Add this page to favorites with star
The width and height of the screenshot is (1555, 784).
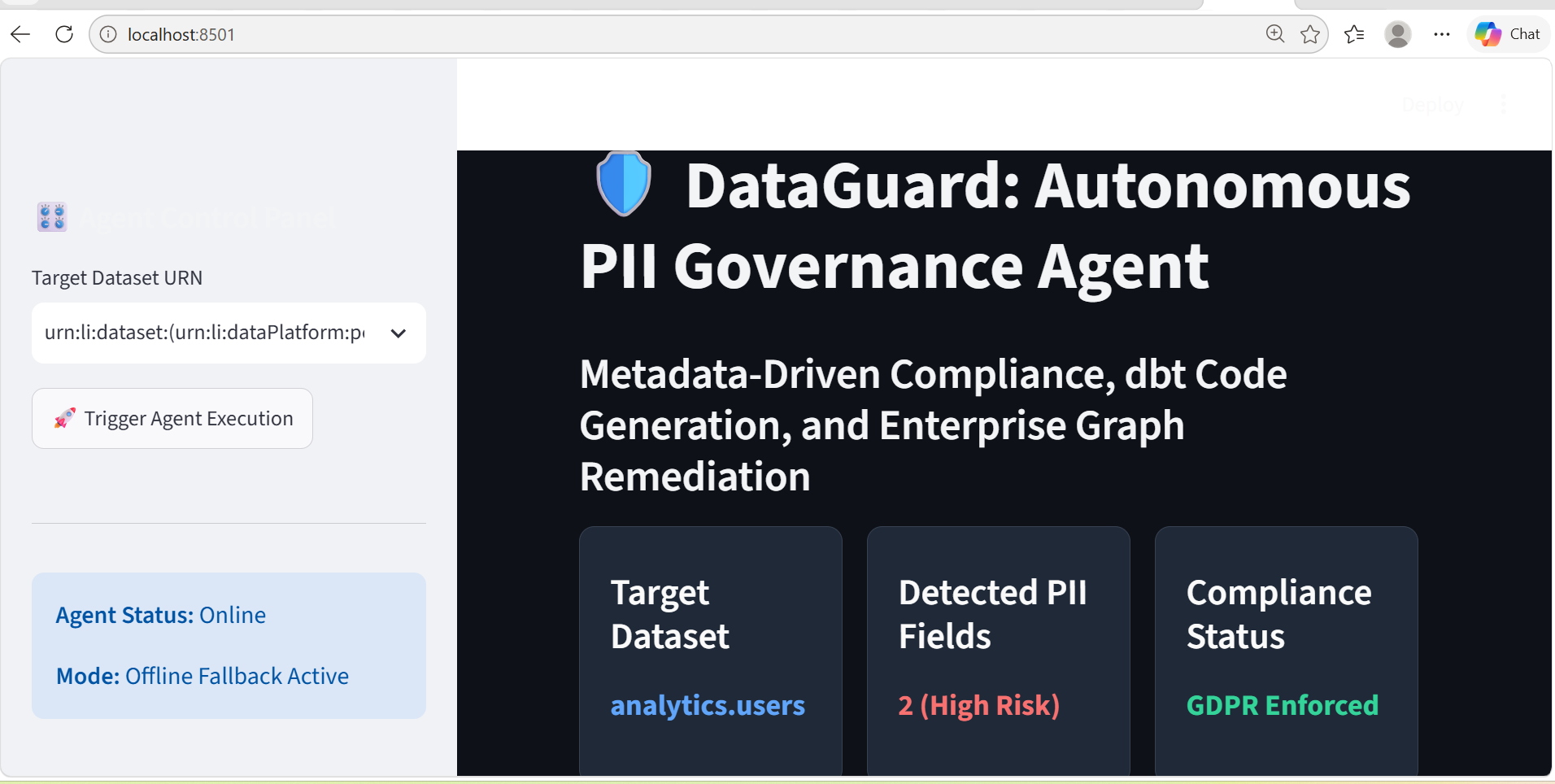coord(1310,34)
